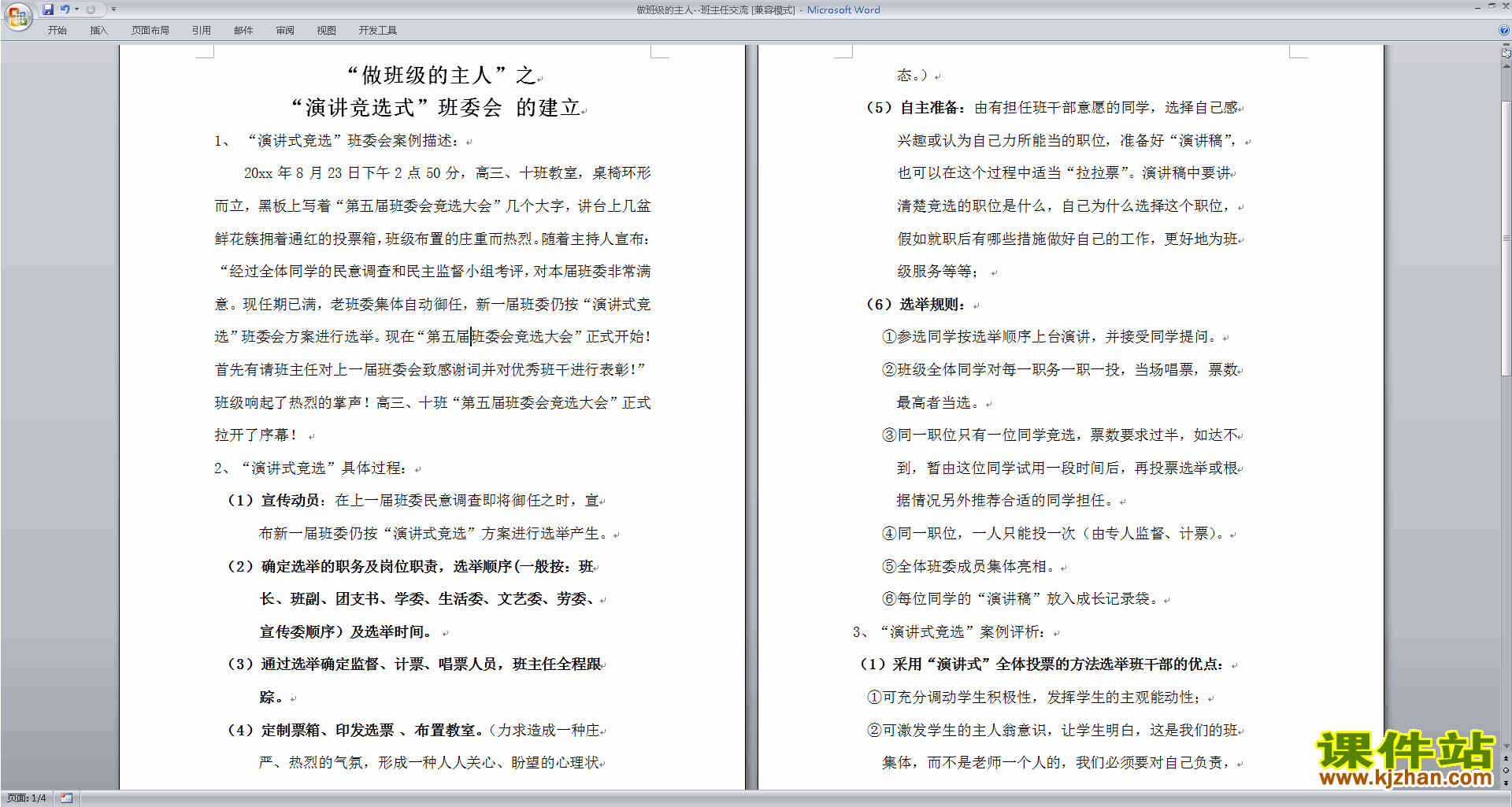Click the line 级服务等等；
Screen dimensions: 1512x807
[x=938, y=272]
